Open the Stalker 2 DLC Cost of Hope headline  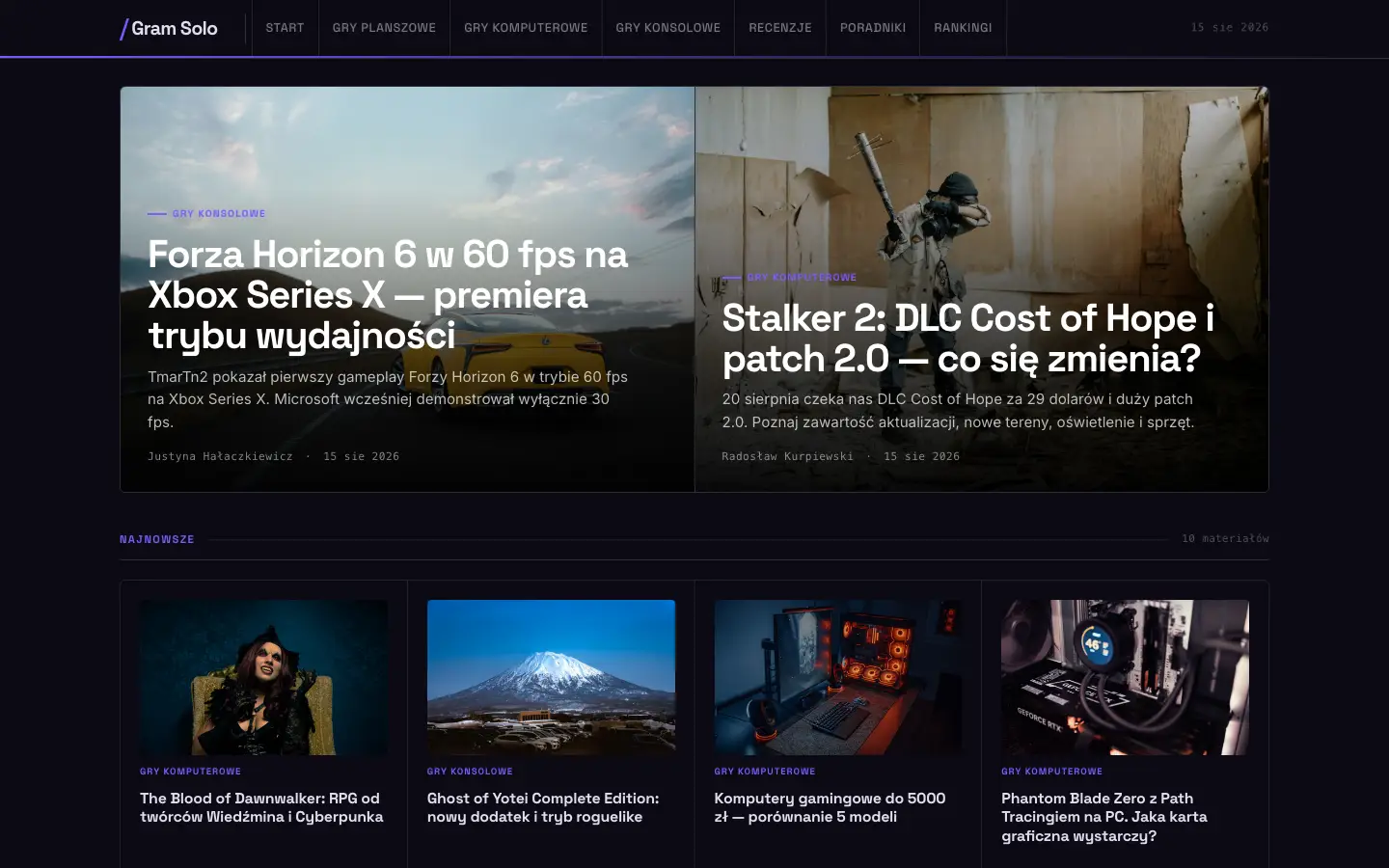(967, 339)
